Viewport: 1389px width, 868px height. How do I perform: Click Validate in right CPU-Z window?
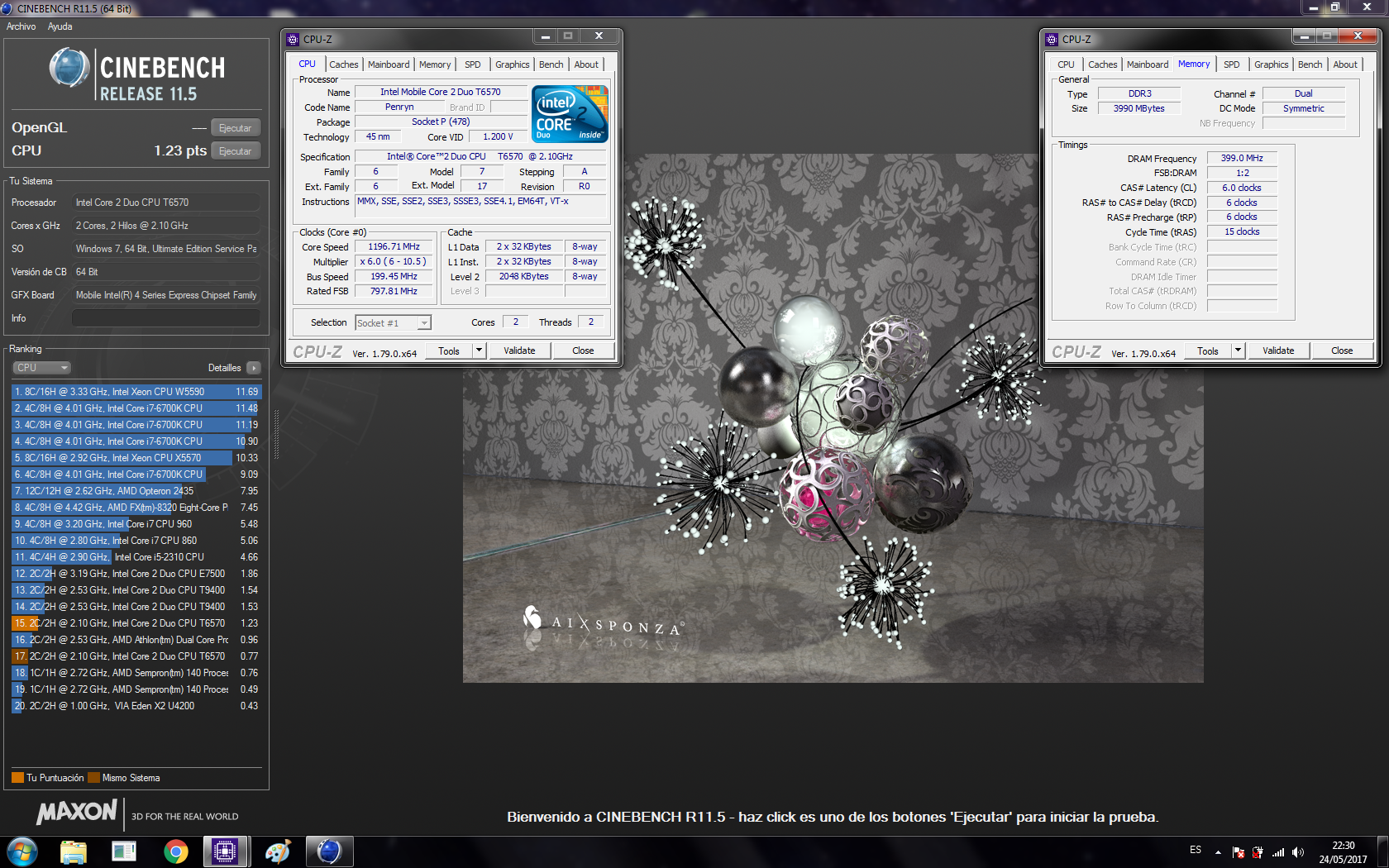click(1278, 351)
